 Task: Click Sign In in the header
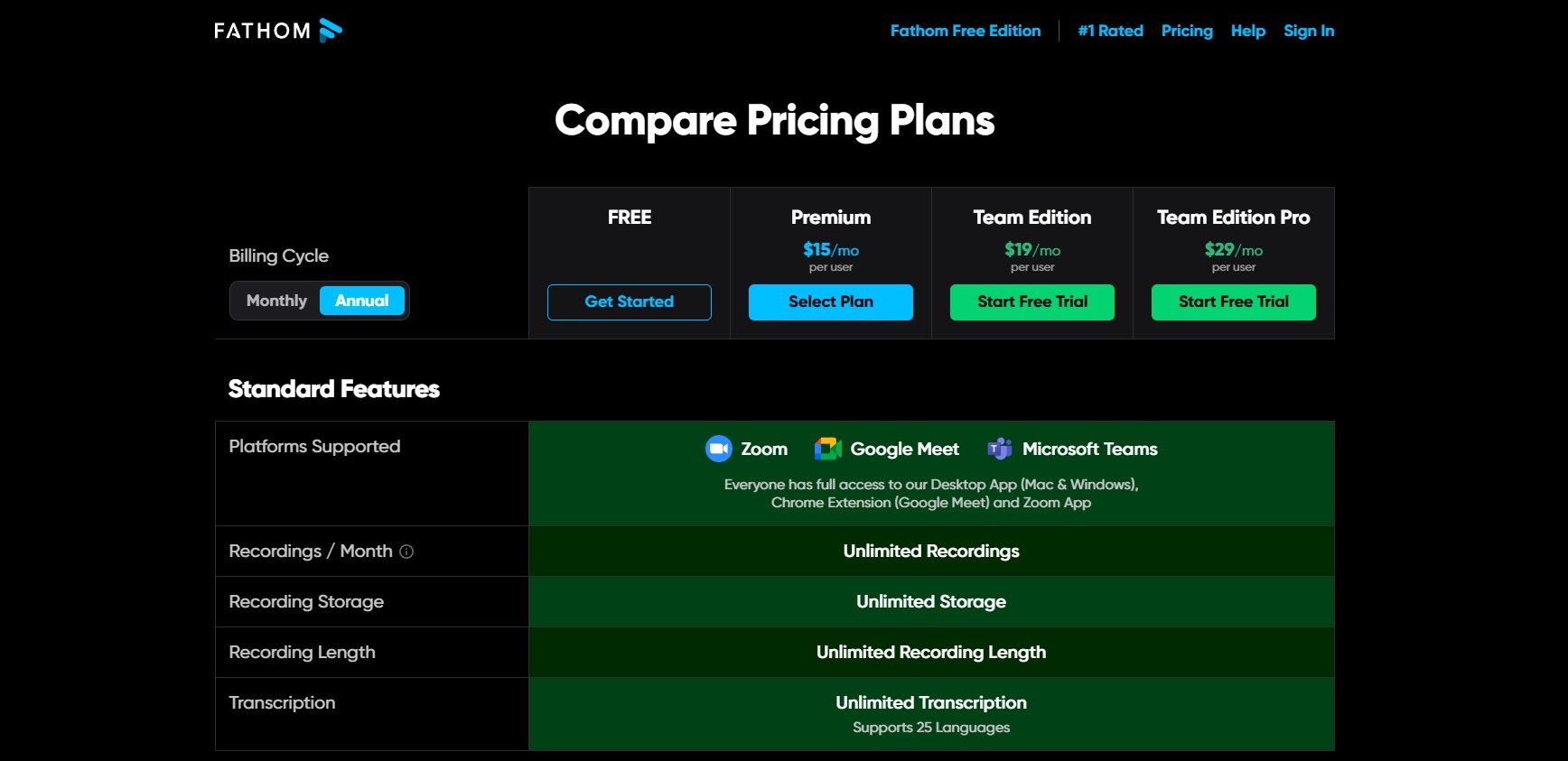[1309, 31]
